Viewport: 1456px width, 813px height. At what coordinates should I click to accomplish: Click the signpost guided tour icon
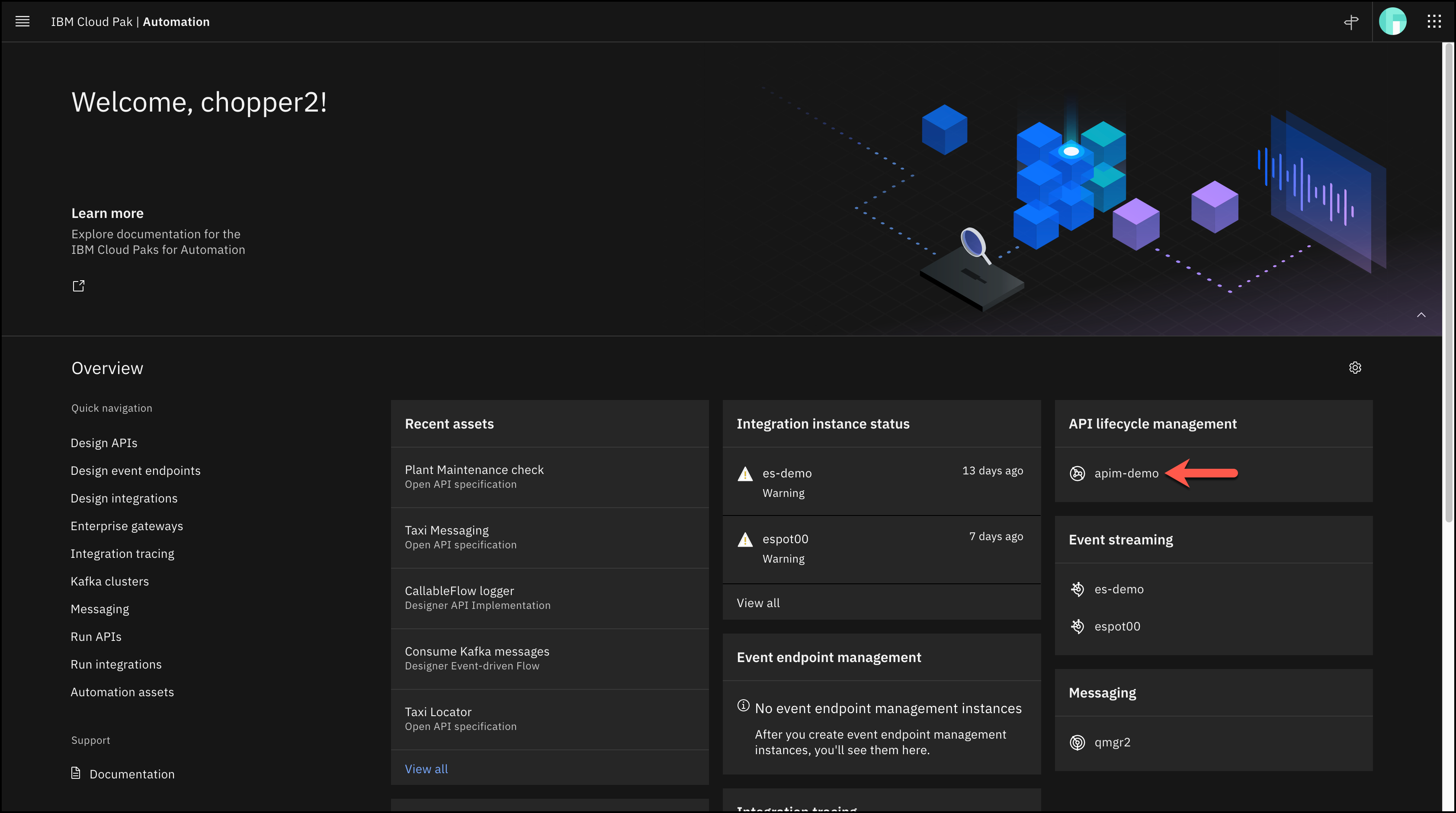coord(1351,22)
